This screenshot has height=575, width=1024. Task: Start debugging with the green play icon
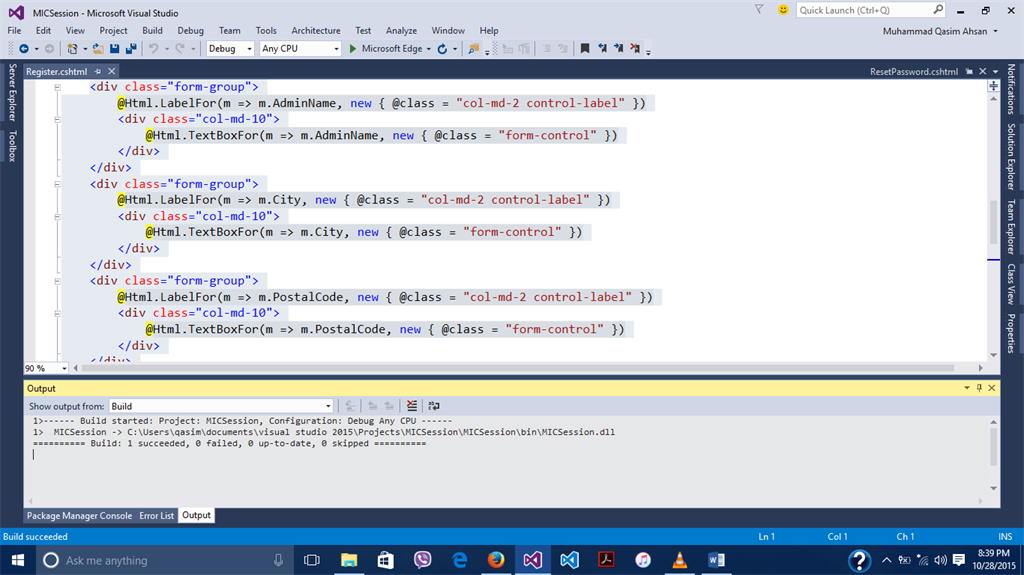[x=352, y=48]
